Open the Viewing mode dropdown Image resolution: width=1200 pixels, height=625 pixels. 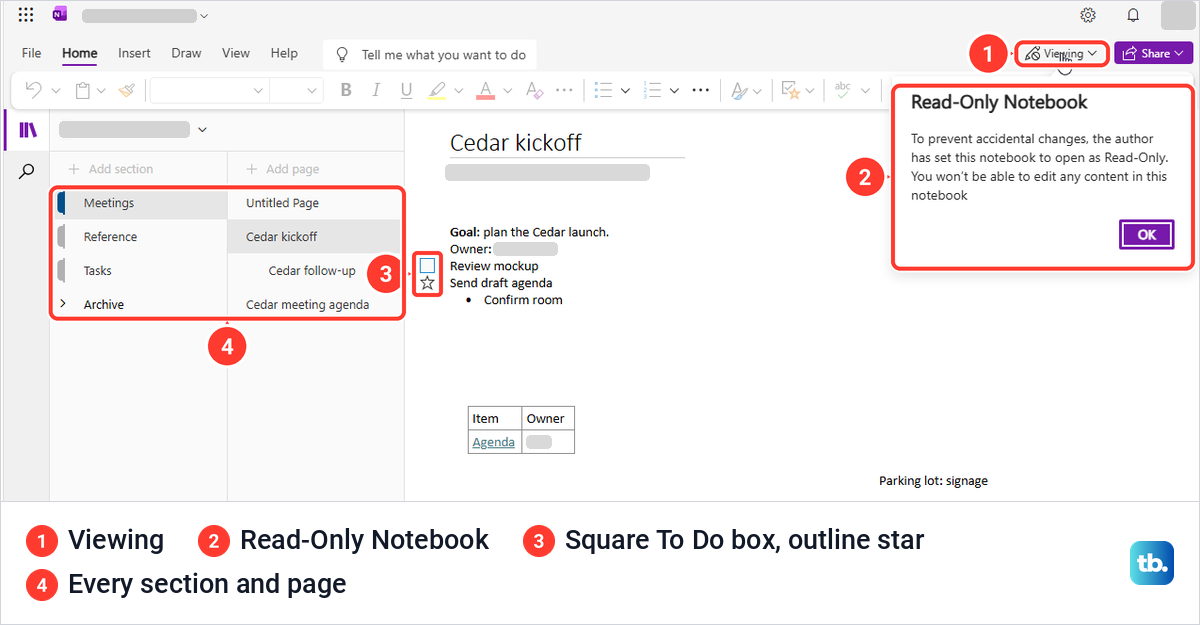coord(1062,53)
